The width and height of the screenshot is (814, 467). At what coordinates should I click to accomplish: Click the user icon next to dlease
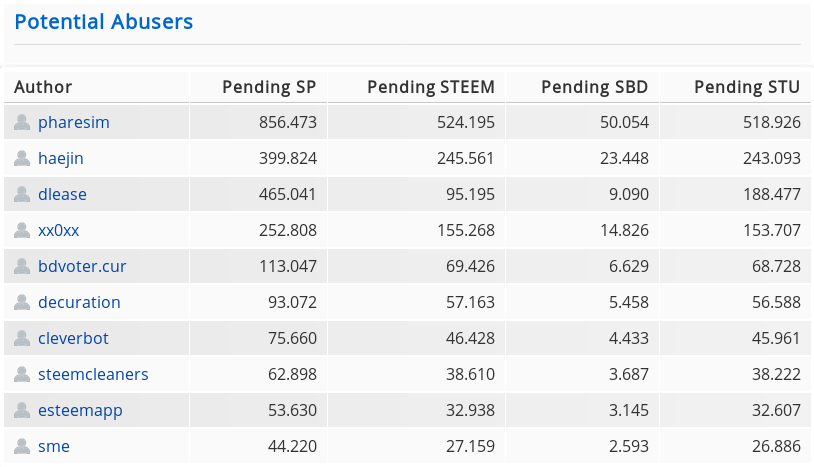[22, 194]
